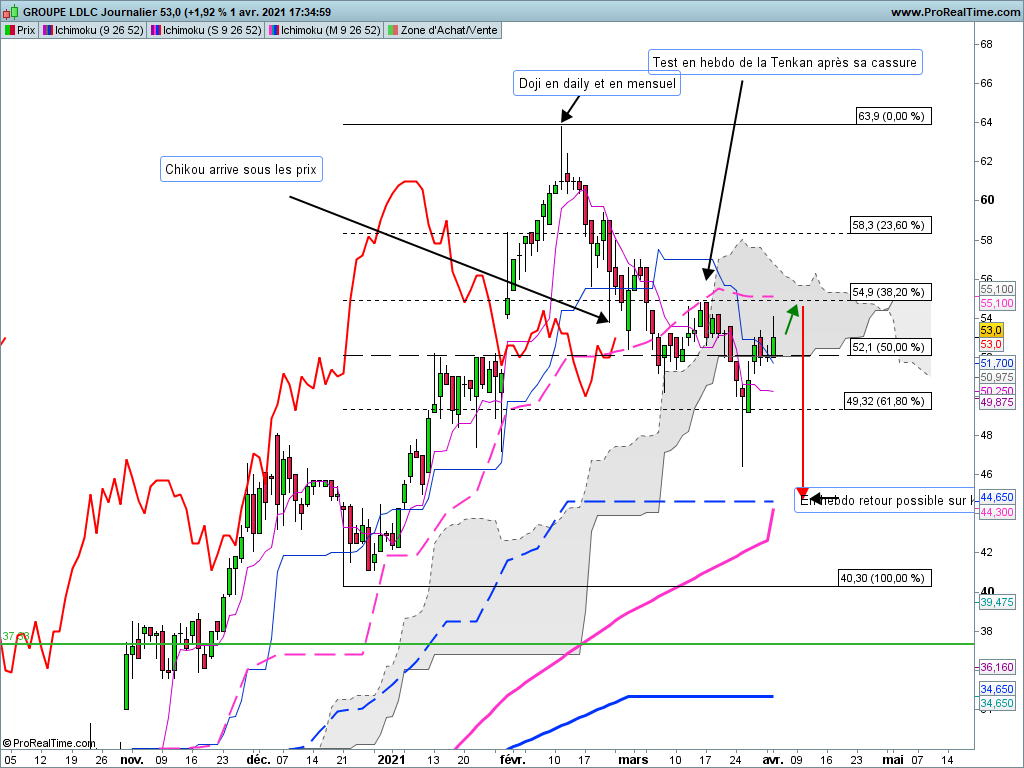The height and width of the screenshot is (768, 1024).
Task: Click the 39,475 axis price tag
Action: pyautogui.click(x=997, y=602)
